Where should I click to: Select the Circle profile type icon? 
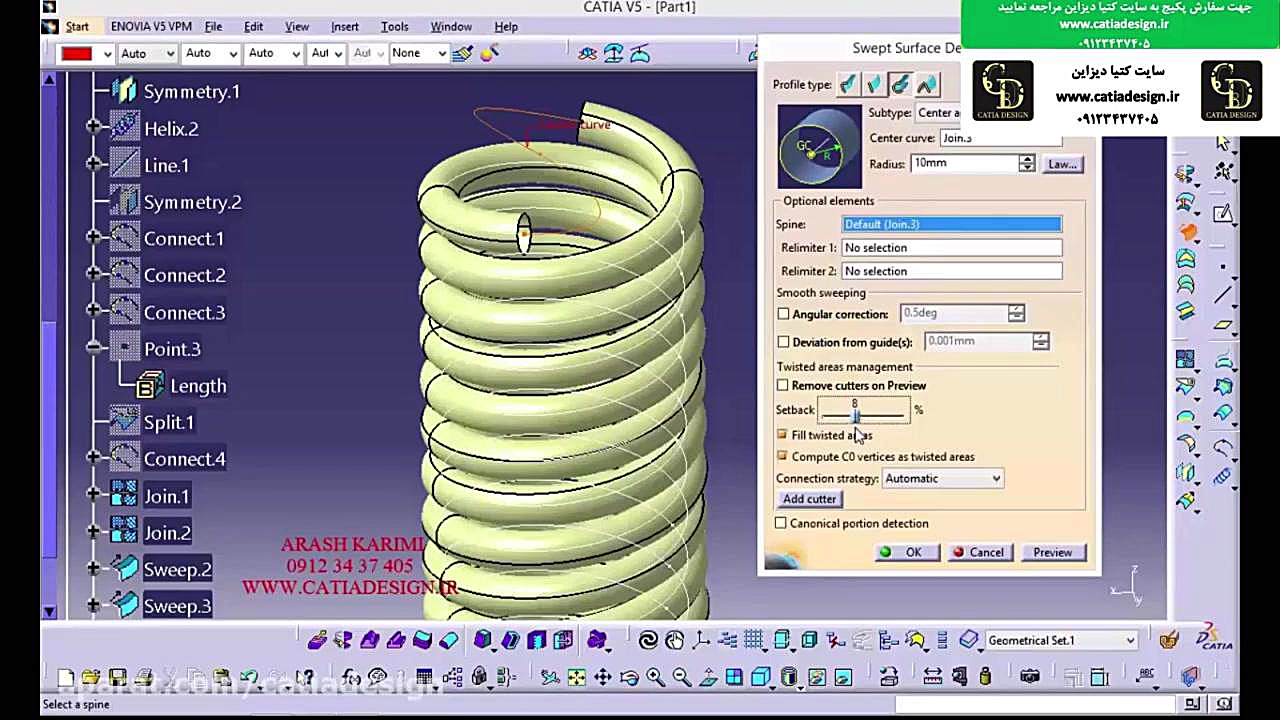[900, 85]
